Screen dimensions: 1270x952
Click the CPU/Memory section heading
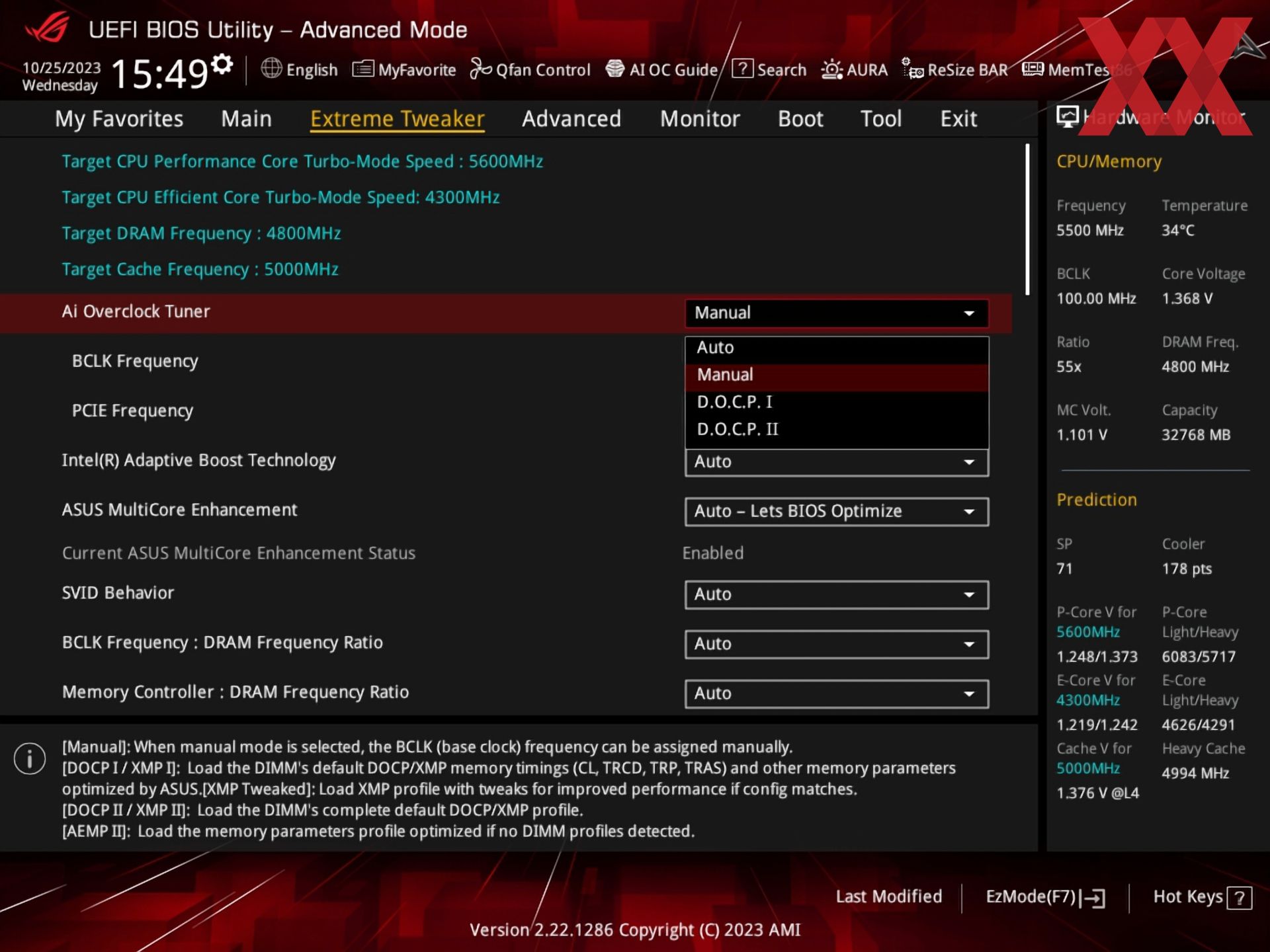coord(1109,161)
